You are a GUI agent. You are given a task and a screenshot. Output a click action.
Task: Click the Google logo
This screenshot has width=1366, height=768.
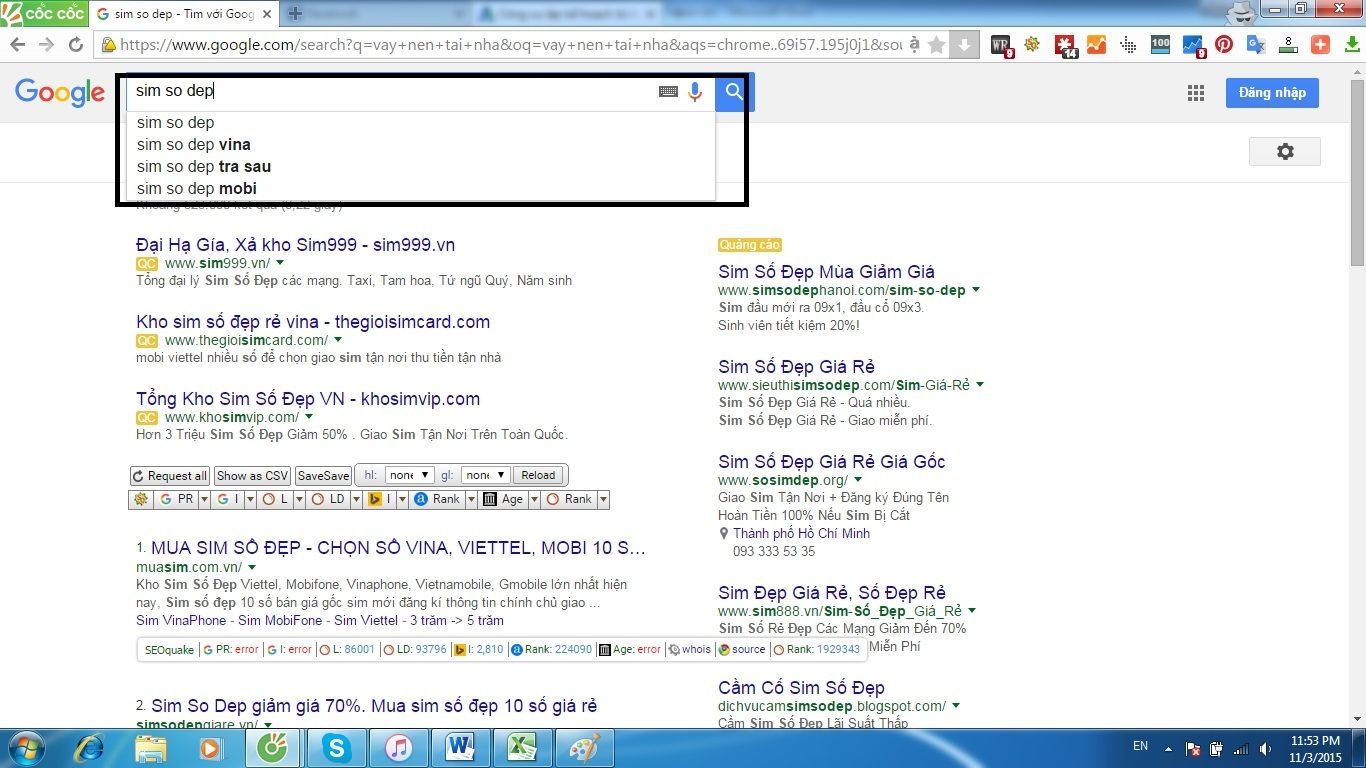tap(60, 93)
